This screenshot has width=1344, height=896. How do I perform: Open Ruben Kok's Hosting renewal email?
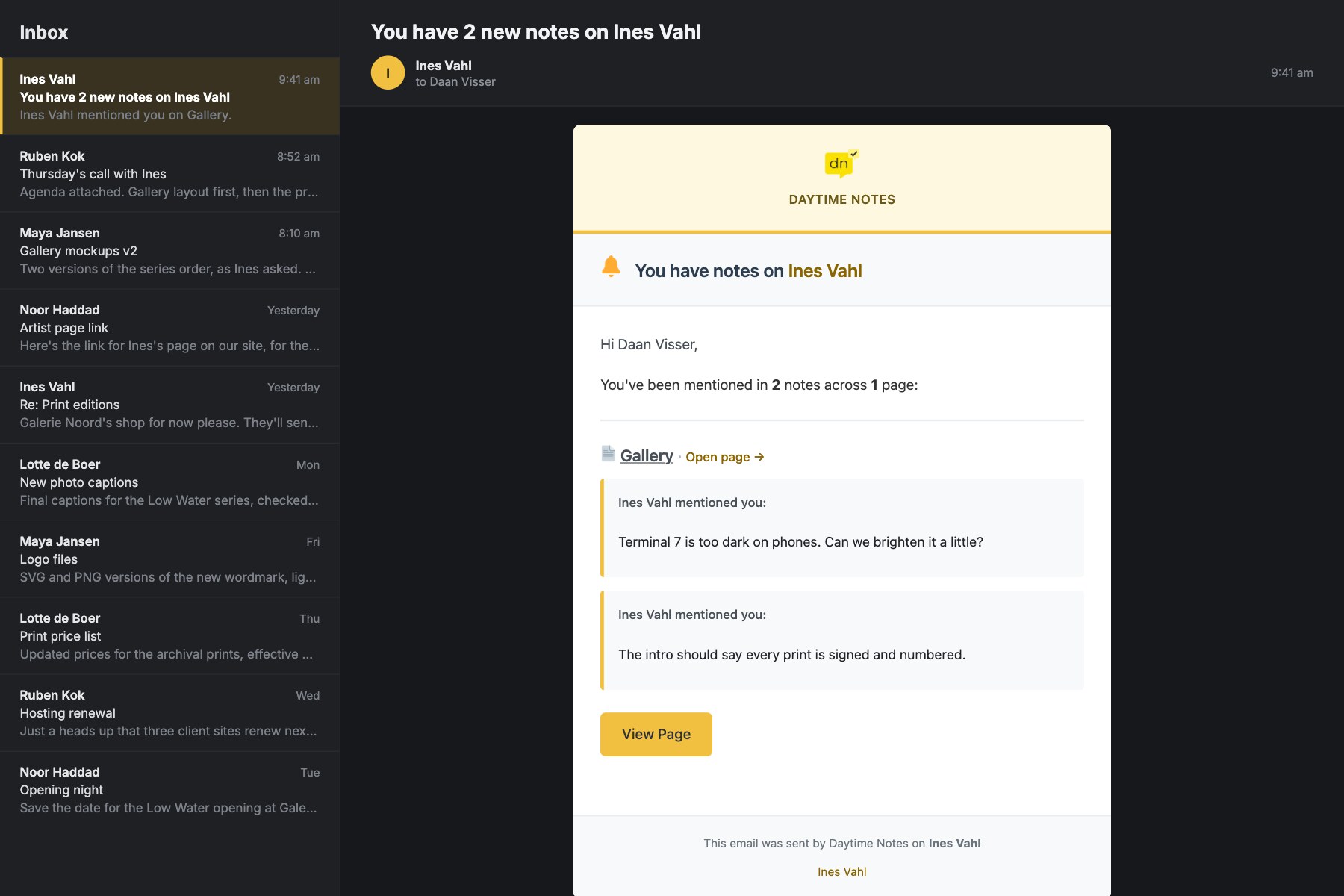(x=169, y=713)
